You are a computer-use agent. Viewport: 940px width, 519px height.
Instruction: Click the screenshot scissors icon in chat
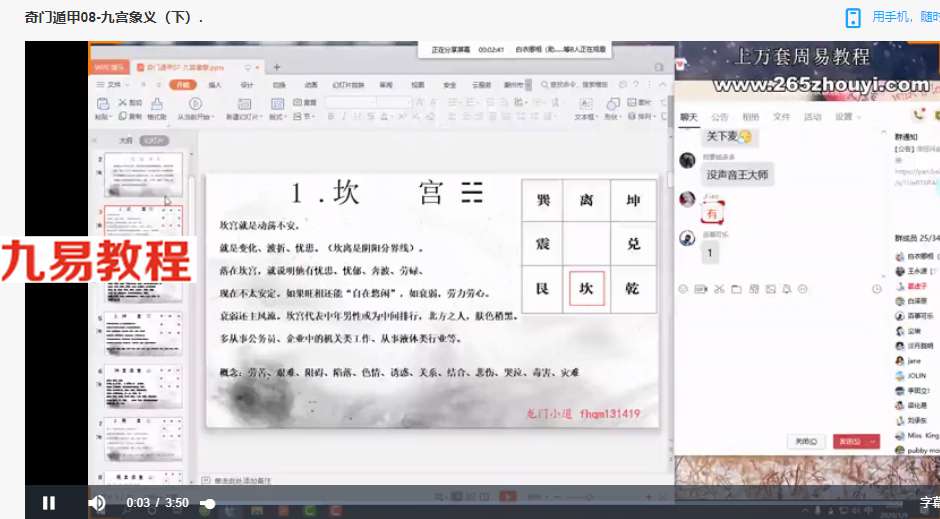719,289
